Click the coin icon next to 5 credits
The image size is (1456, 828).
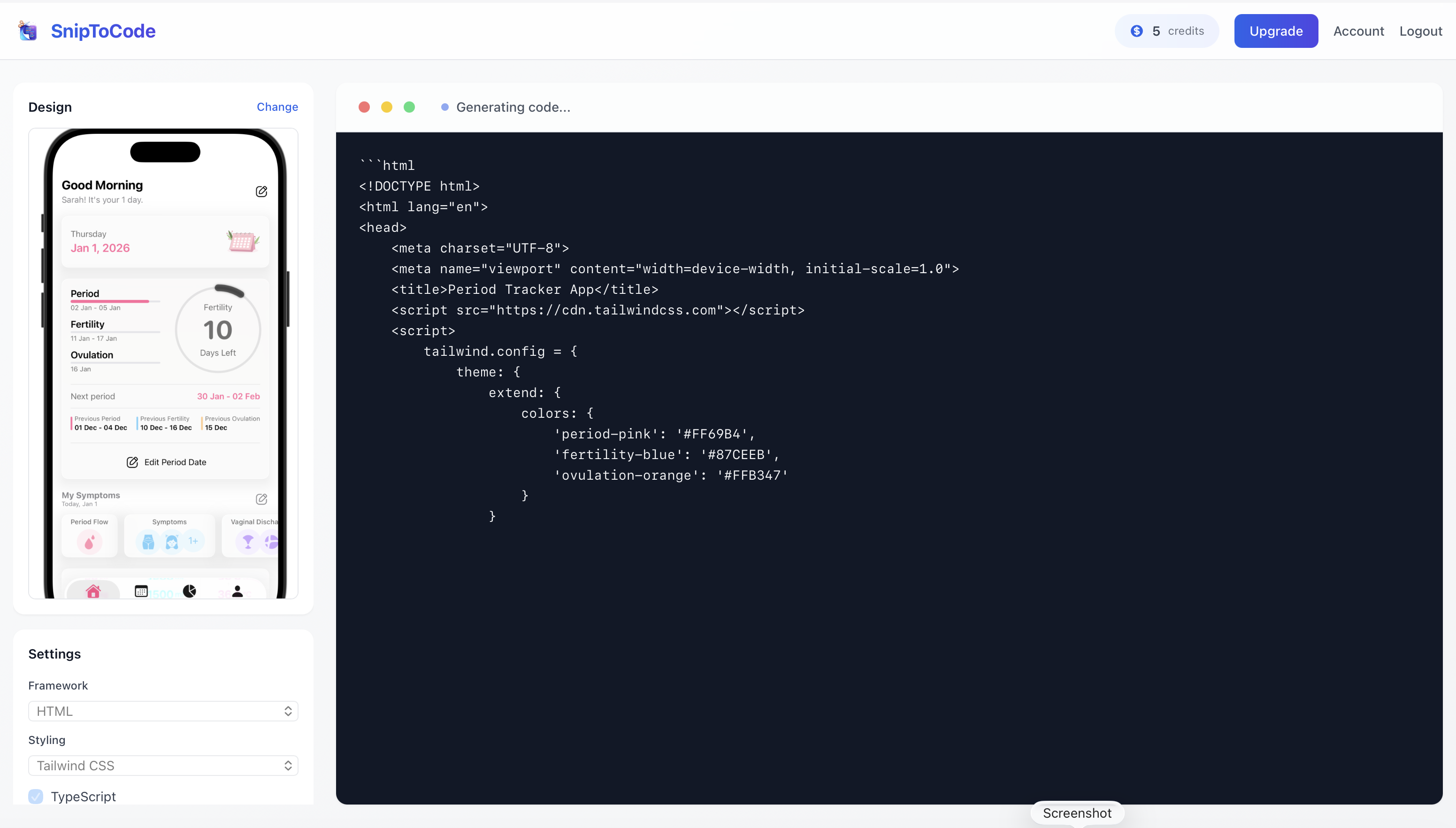[1136, 31]
